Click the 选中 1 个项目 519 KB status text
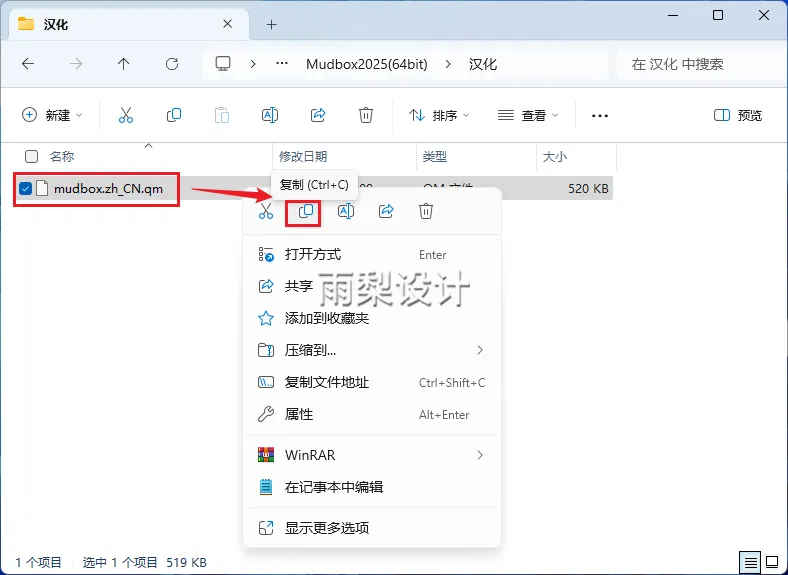Viewport: 788px width, 575px height. pos(145,562)
